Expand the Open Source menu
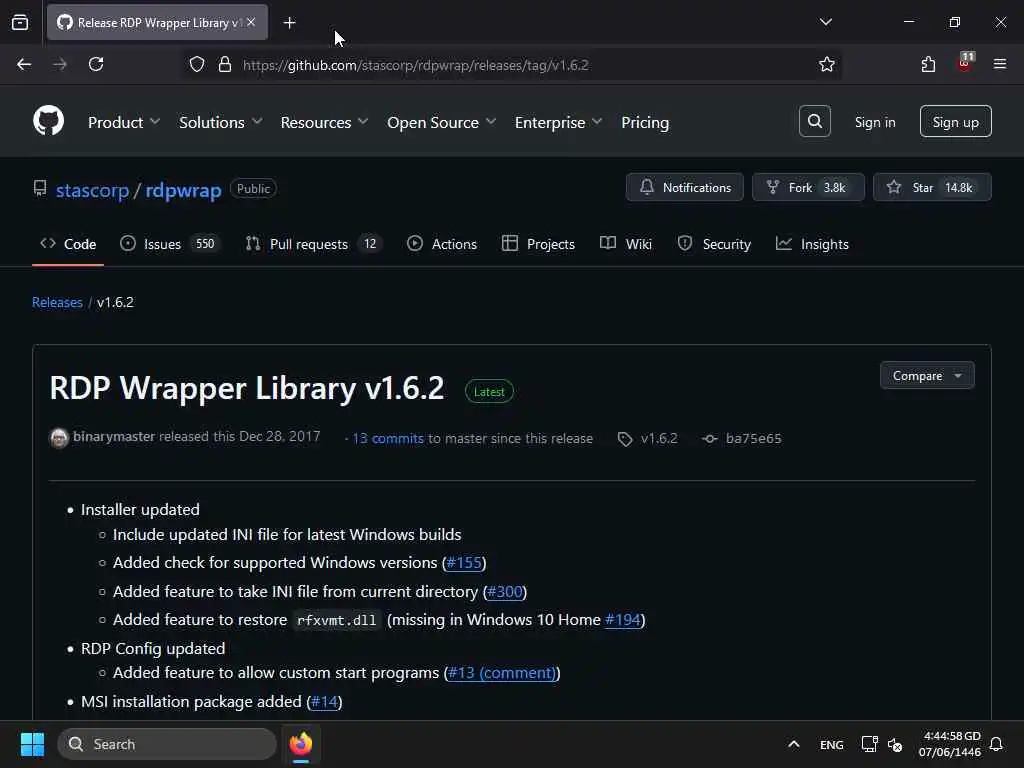This screenshot has height=768, width=1024. point(441,122)
